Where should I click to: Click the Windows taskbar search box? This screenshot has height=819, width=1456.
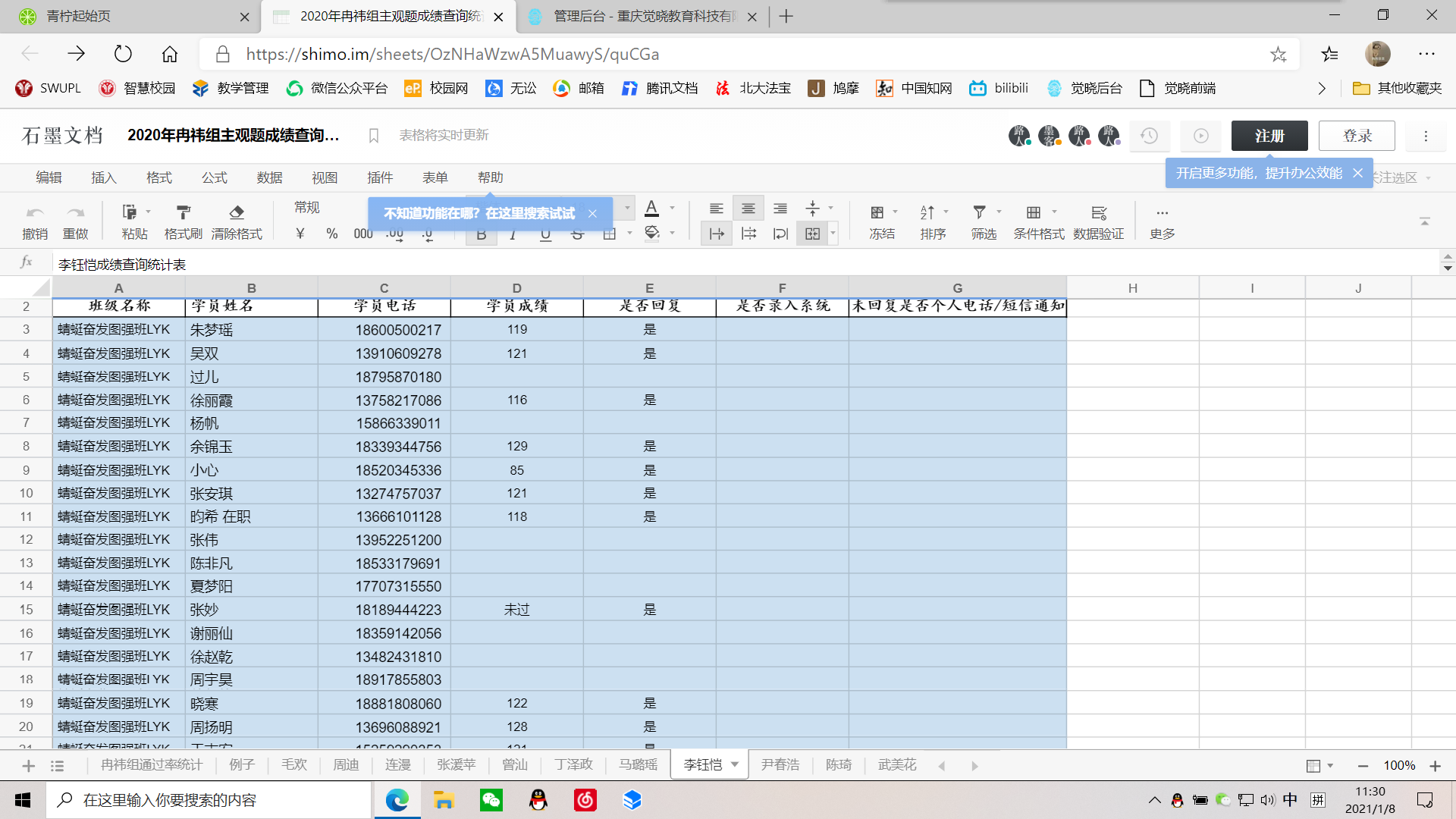[209, 800]
